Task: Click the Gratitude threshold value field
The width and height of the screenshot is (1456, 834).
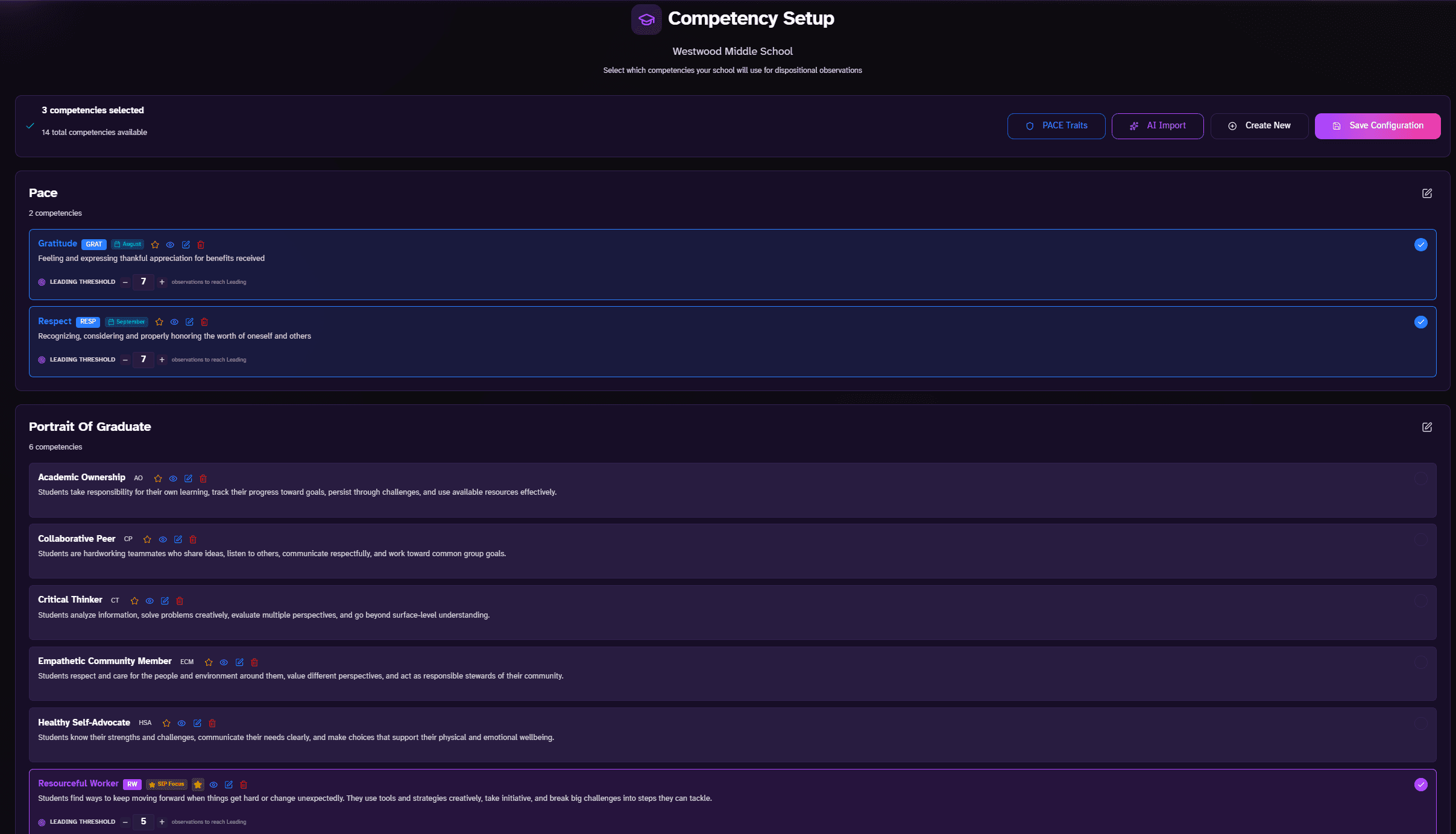Action: 143,282
